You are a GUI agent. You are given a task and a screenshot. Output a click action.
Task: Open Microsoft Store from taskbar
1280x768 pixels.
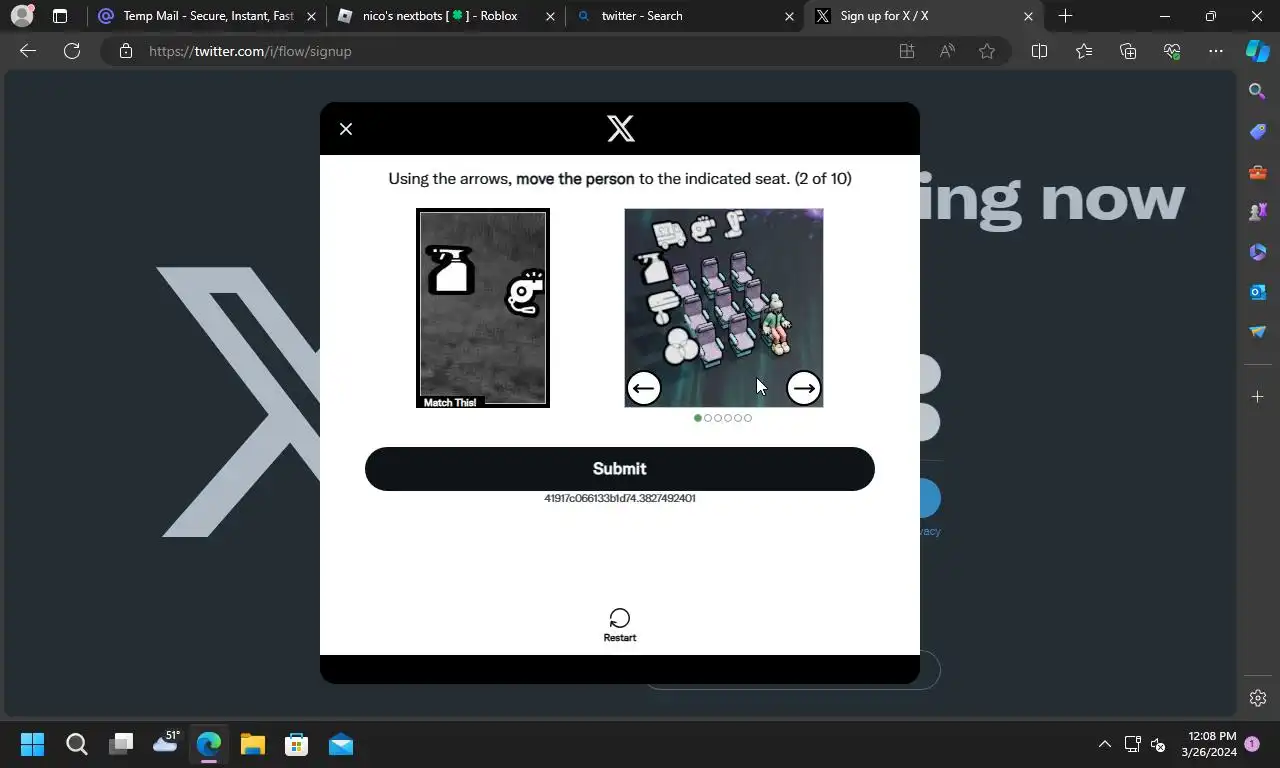297,744
